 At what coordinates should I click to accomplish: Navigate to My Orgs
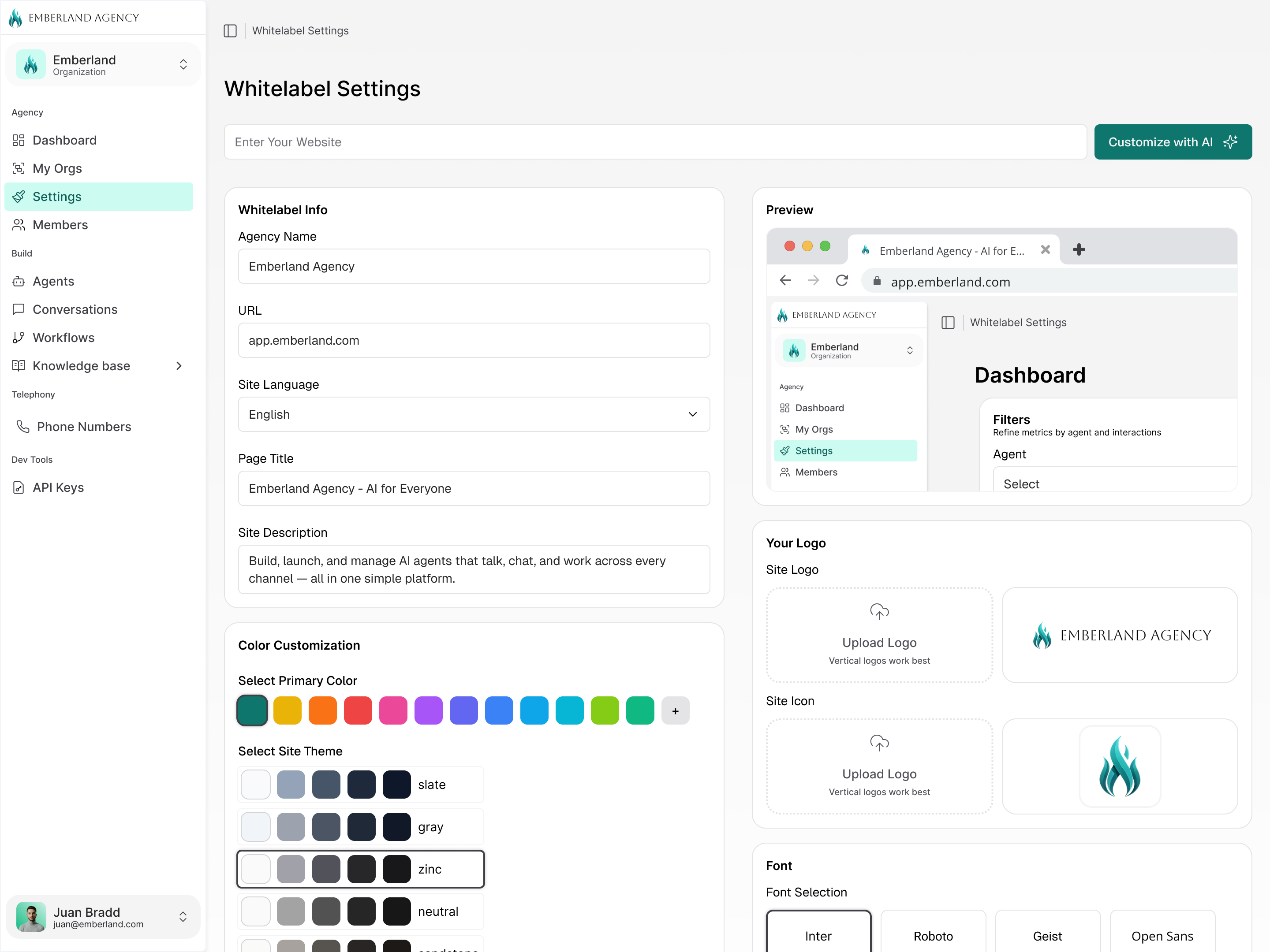57,168
